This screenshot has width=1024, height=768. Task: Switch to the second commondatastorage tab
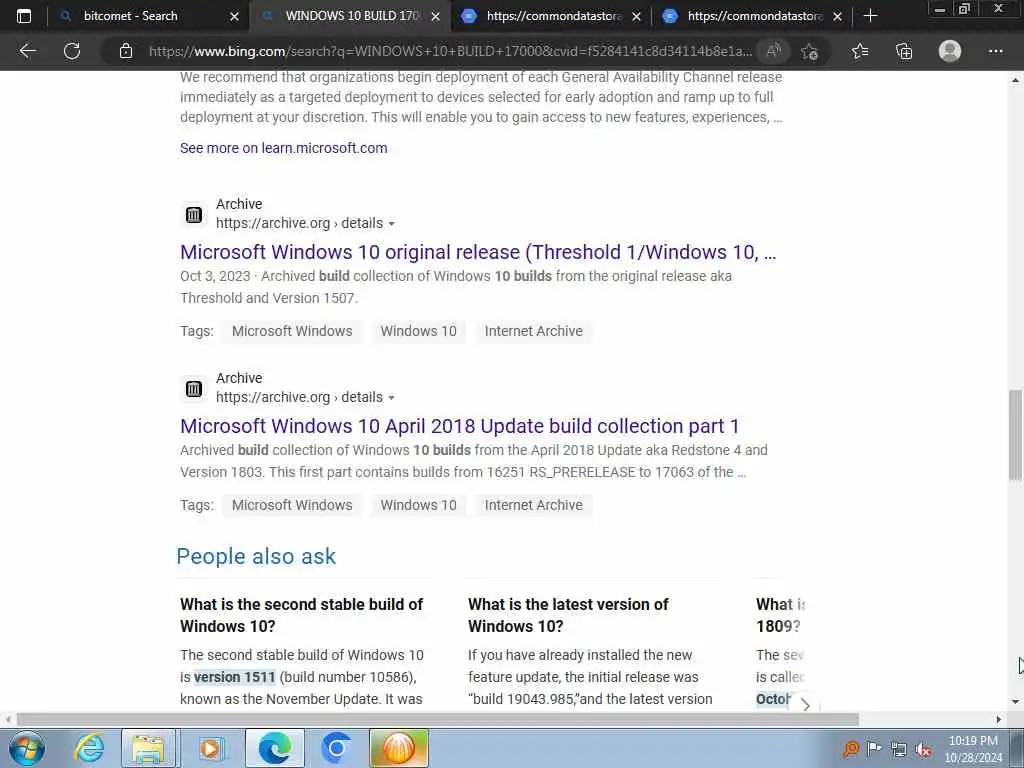pyautogui.click(x=754, y=16)
